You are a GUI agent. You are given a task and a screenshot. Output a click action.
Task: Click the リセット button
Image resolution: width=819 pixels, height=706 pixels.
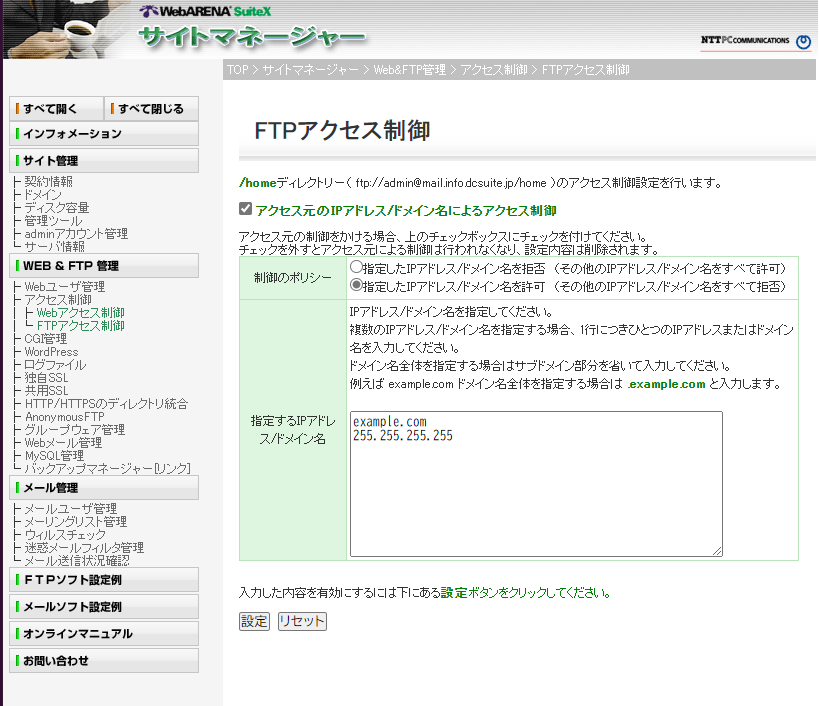(302, 621)
